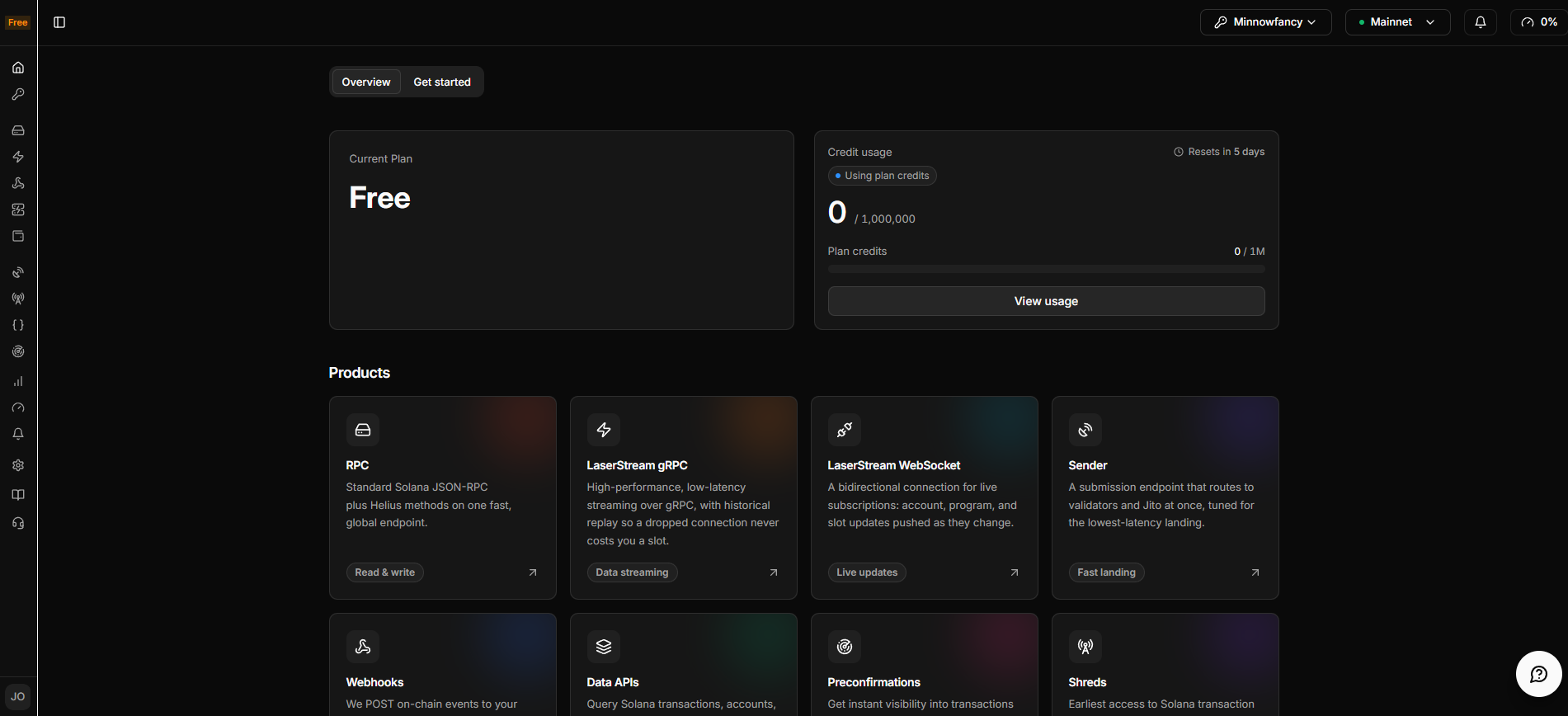
Task: Open the Sender product title
Action: (x=1088, y=465)
